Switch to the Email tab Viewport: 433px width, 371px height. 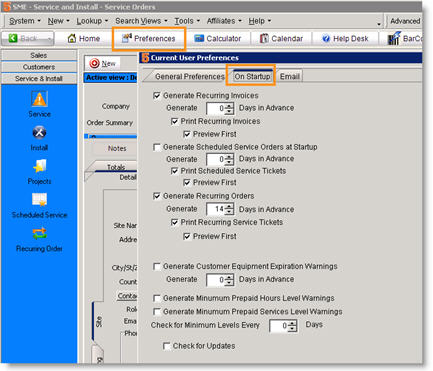pyautogui.click(x=289, y=77)
